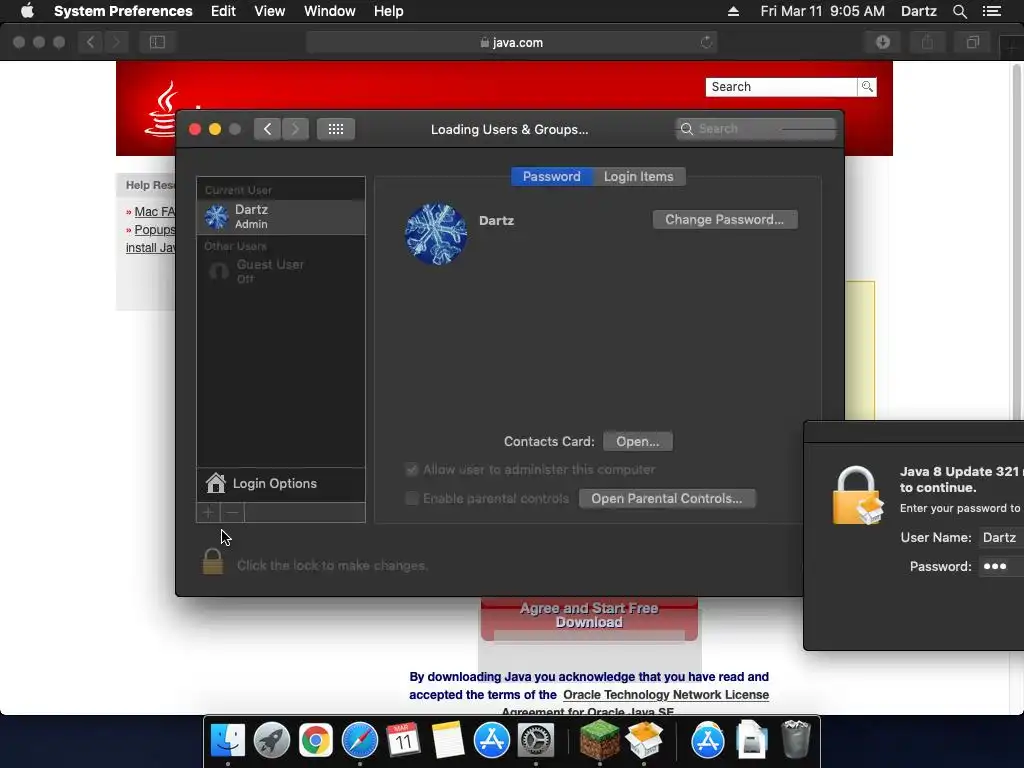The width and height of the screenshot is (1024, 768).
Task: Open System Preferences gear in the Dock
Action: 536,741
